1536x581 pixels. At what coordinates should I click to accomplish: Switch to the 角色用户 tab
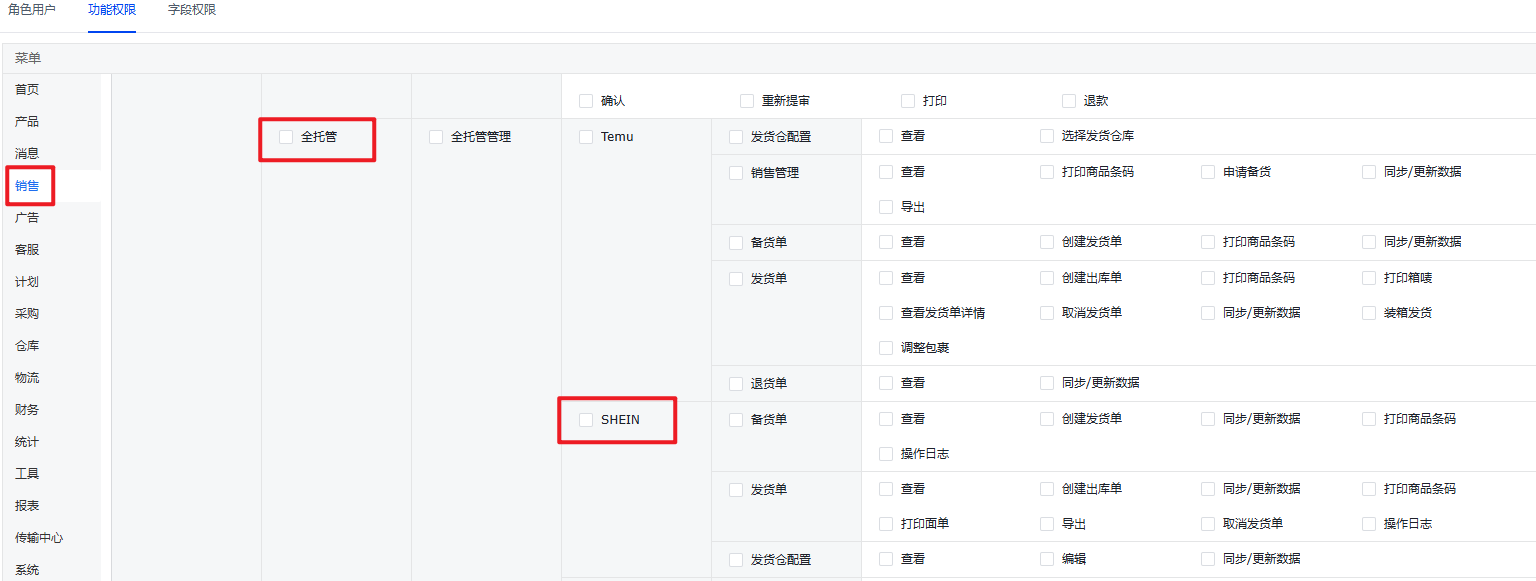point(32,10)
